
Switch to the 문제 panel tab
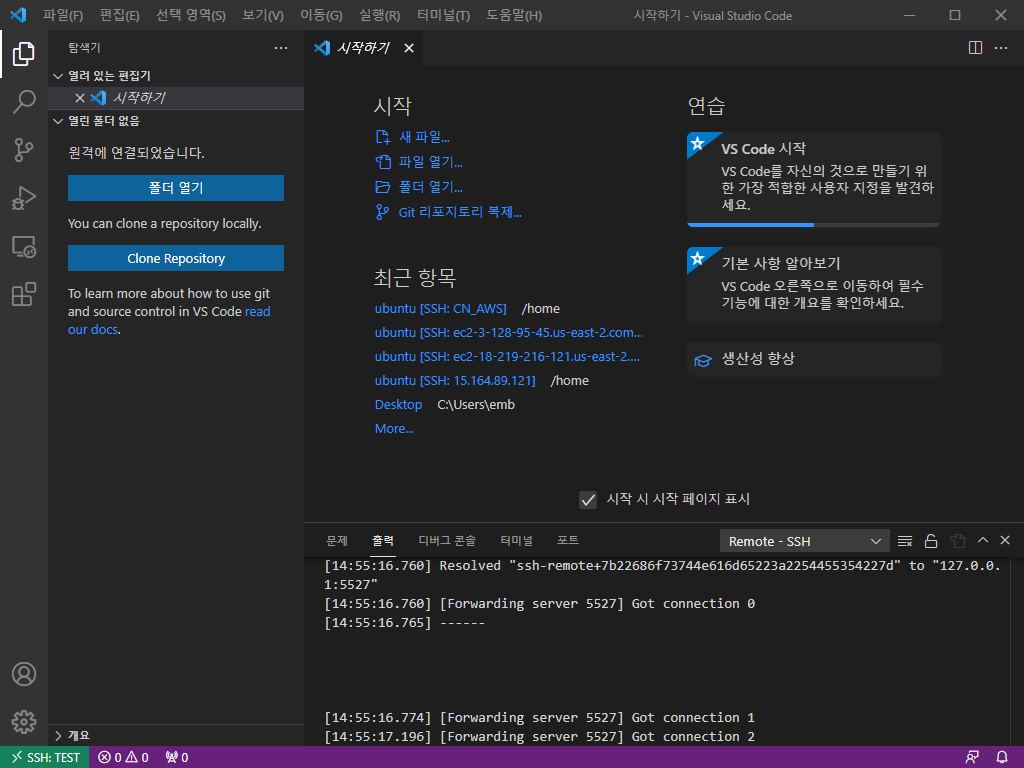coord(337,541)
